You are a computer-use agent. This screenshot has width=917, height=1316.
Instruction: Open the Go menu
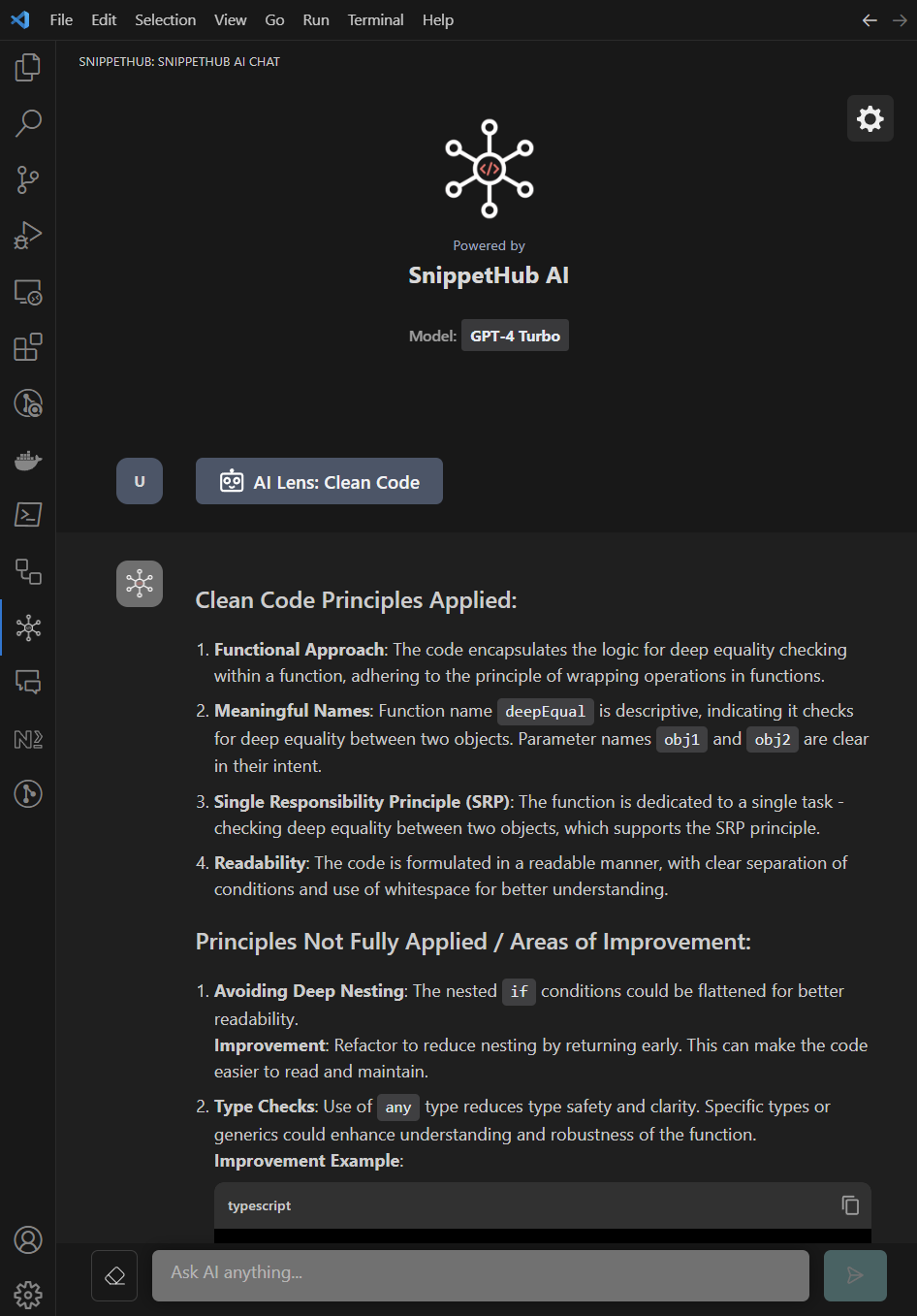tap(274, 19)
